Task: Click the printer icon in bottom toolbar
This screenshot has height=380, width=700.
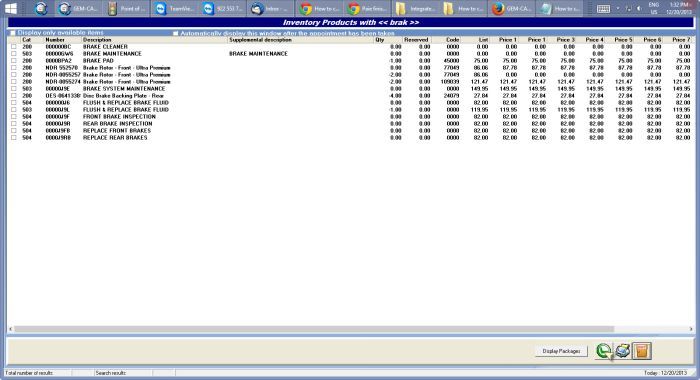Action: pos(622,351)
